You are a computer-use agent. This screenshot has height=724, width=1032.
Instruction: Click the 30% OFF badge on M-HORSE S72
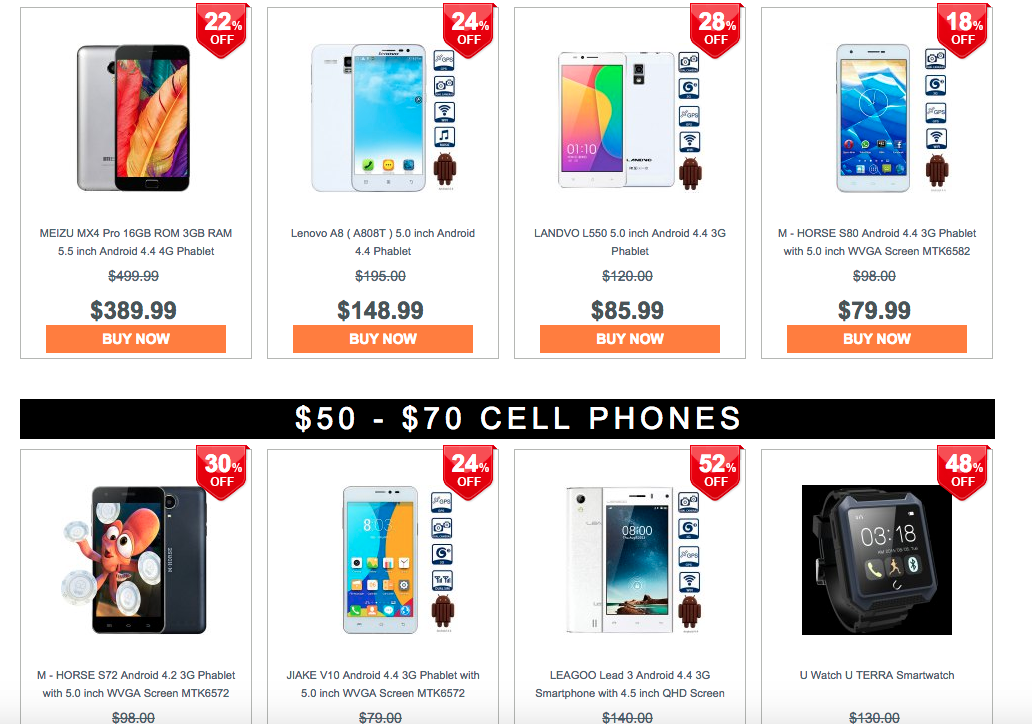(222, 473)
